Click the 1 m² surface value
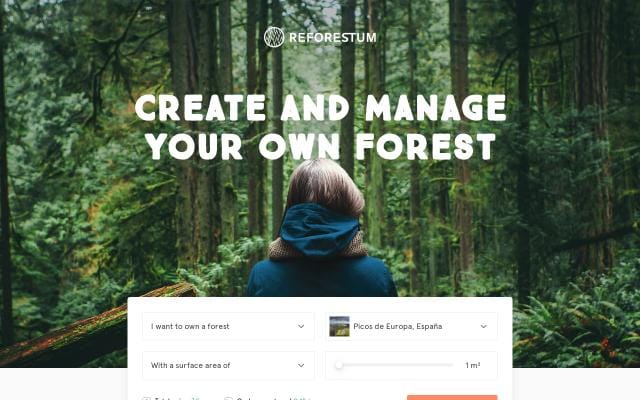This screenshot has width=640, height=400. pos(473,365)
